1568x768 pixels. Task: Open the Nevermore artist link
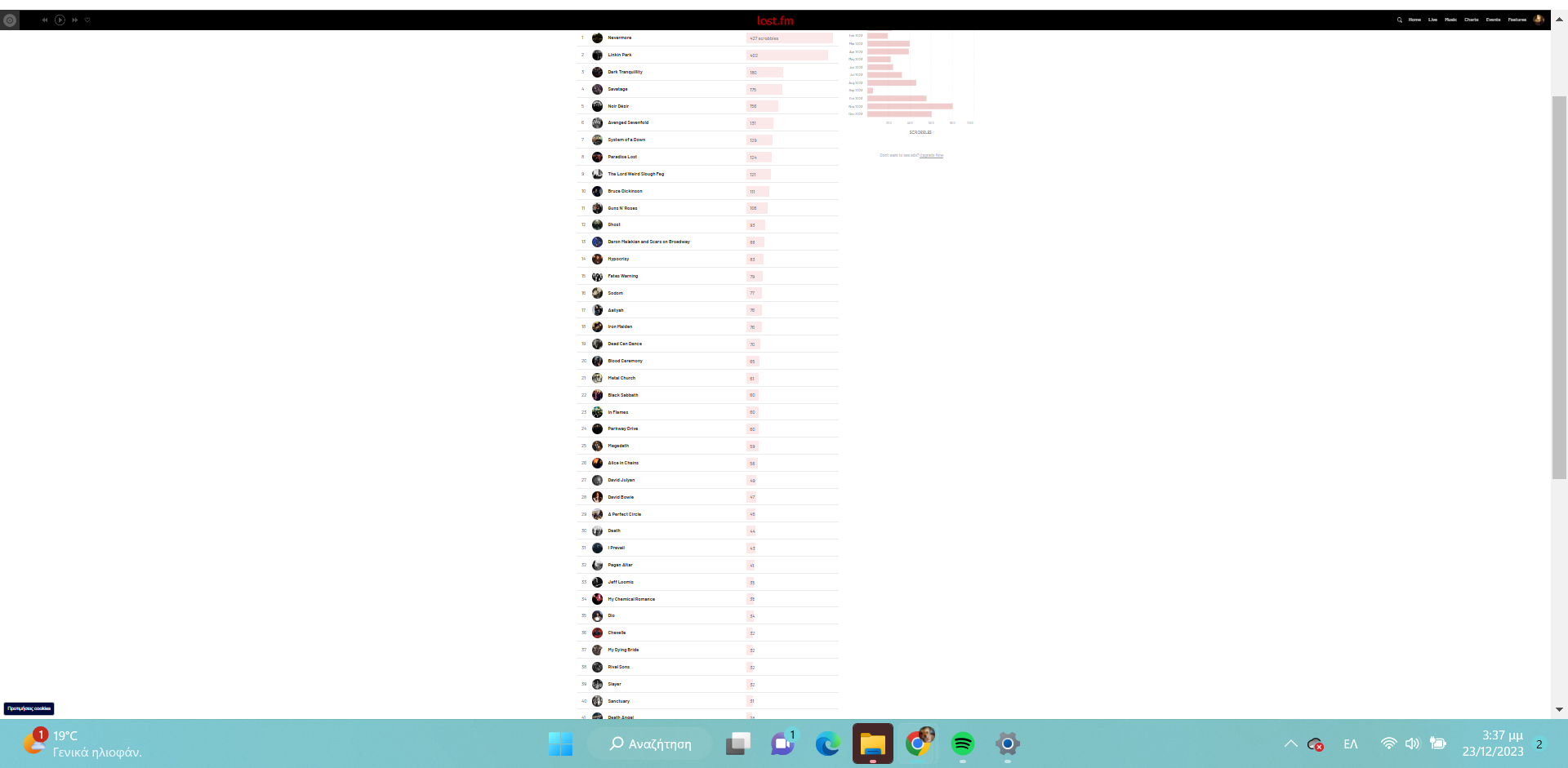click(619, 38)
